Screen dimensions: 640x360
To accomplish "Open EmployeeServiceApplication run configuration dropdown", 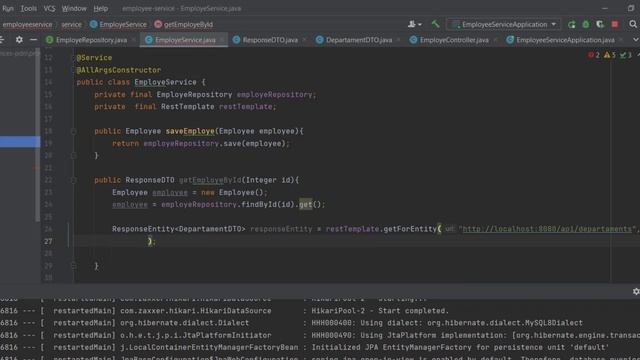I will [x=504, y=24].
